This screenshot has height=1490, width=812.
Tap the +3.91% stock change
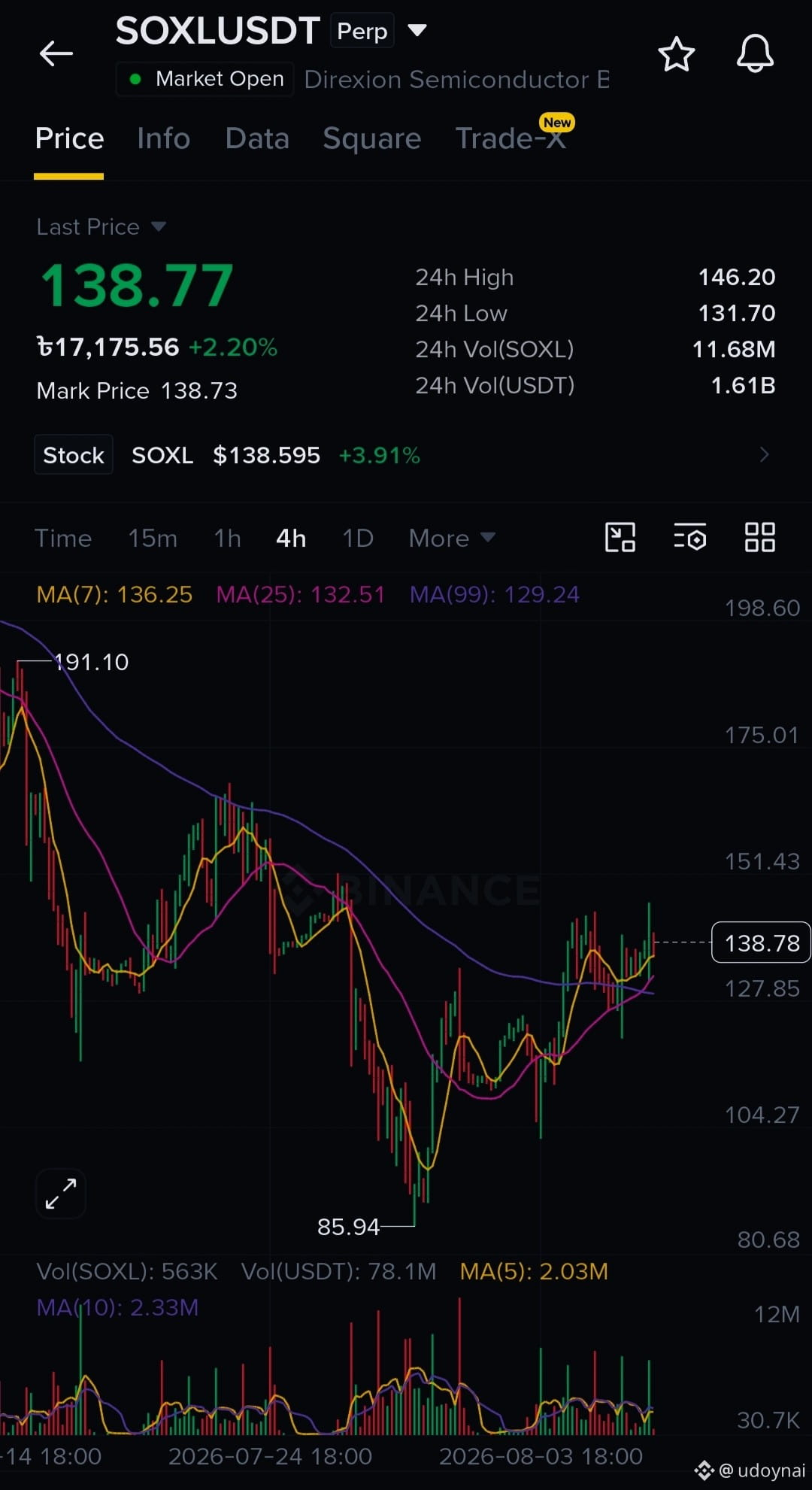[x=380, y=455]
